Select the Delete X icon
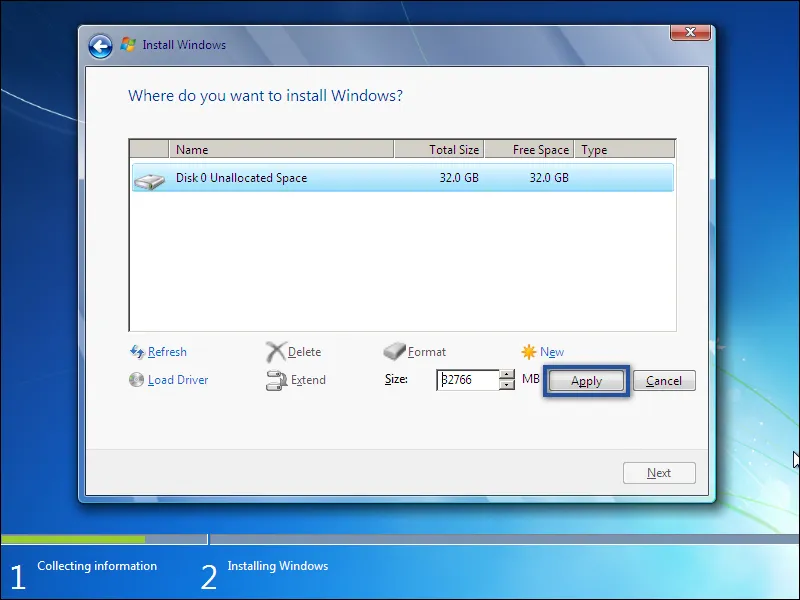 pyautogui.click(x=277, y=351)
